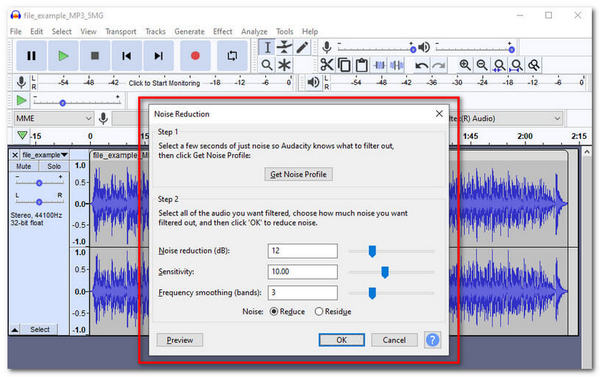Open the Generate menu

189,31
